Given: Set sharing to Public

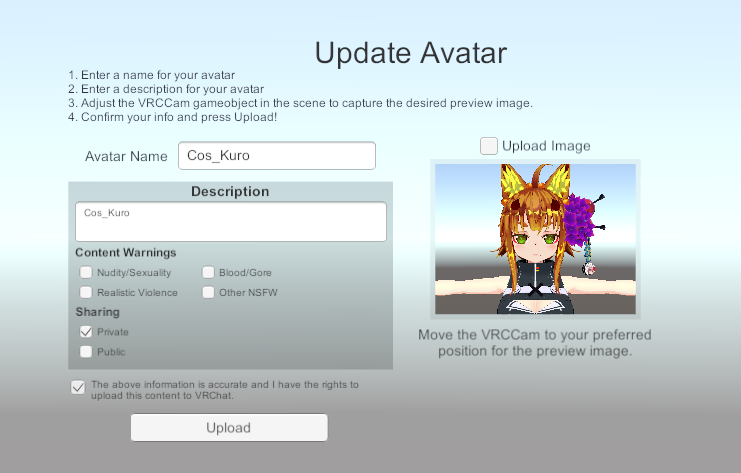Looking at the screenshot, I should pyautogui.click(x=87, y=351).
